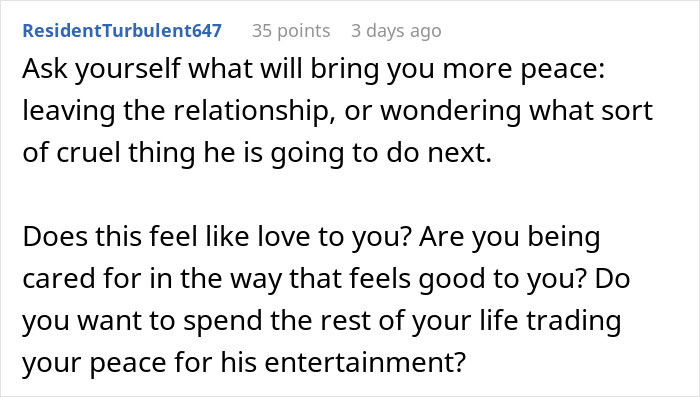The height and width of the screenshot is (397, 700).
Task: Click the 35 points score
Action: click(291, 31)
